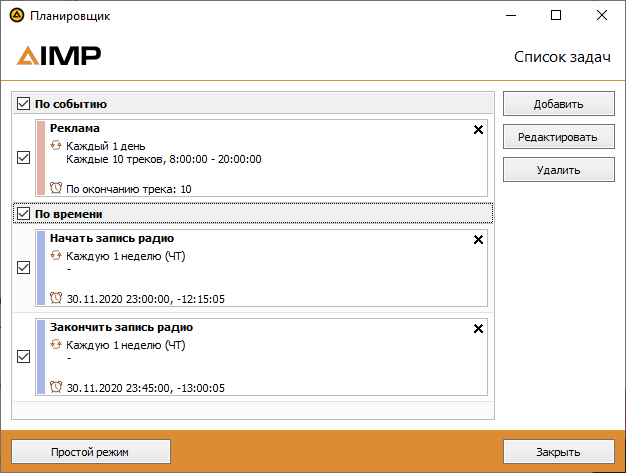This screenshot has width=626, height=473.
Task: Click alarm clock icon in Начать запись радио
Action: [x=56, y=298]
